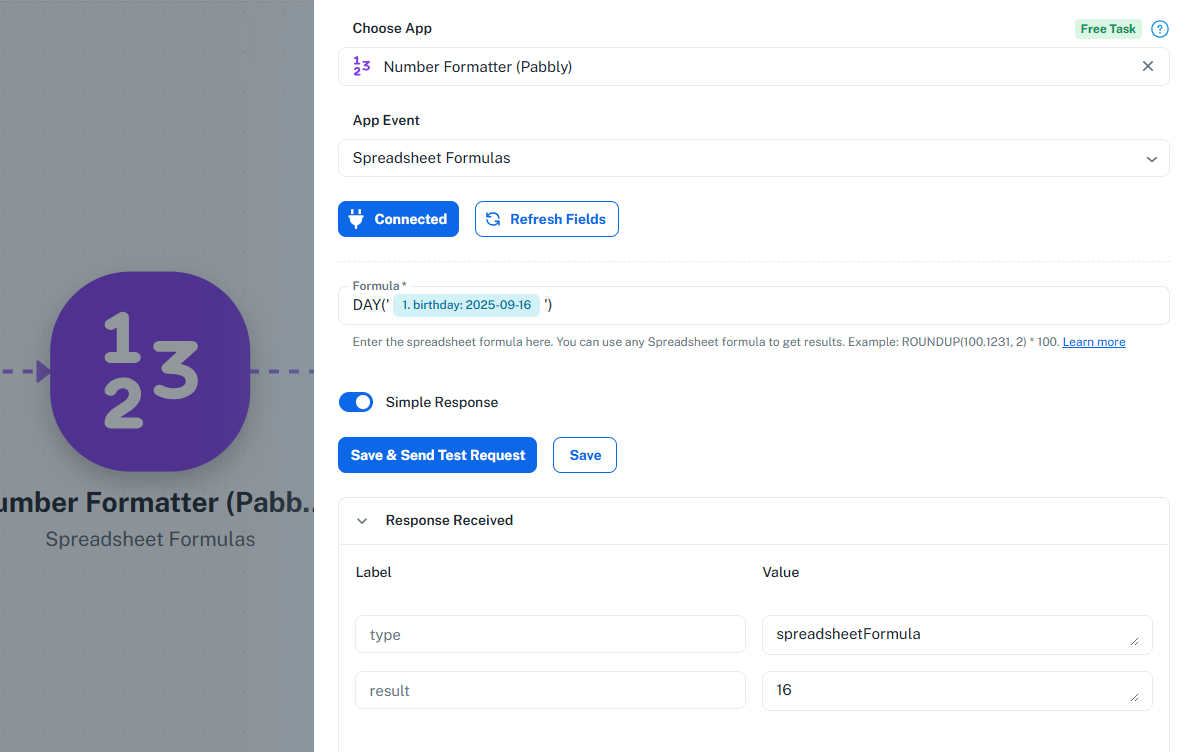The height and width of the screenshot is (752, 1184).
Task: Click the large purple Number Formatter step icon
Action: (x=150, y=371)
